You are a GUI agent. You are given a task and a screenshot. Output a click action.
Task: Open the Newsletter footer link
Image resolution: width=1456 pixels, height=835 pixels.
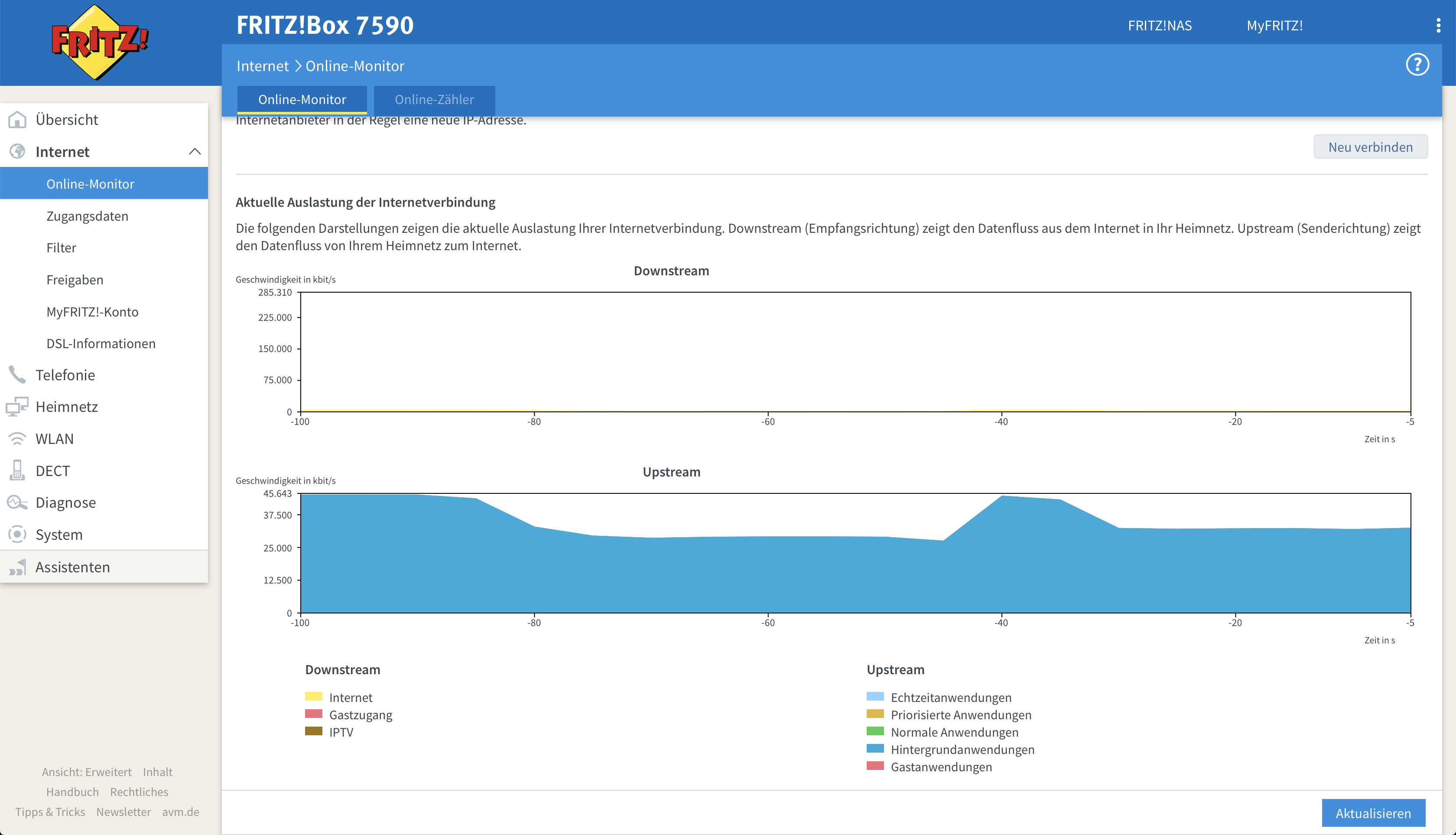click(x=124, y=812)
